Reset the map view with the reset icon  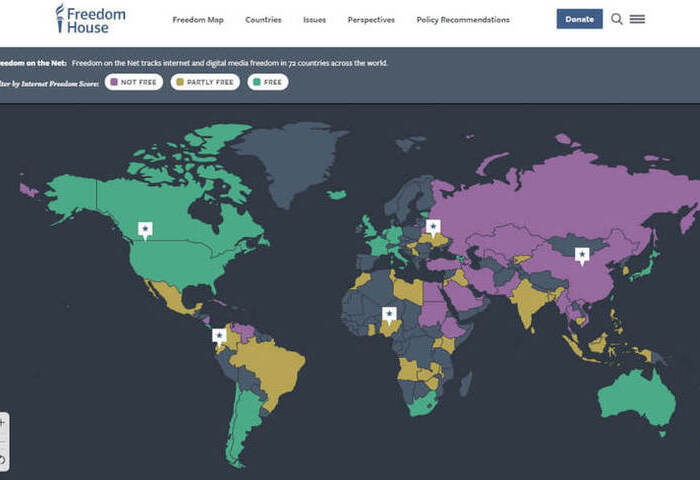pyautogui.click(x=3, y=460)
